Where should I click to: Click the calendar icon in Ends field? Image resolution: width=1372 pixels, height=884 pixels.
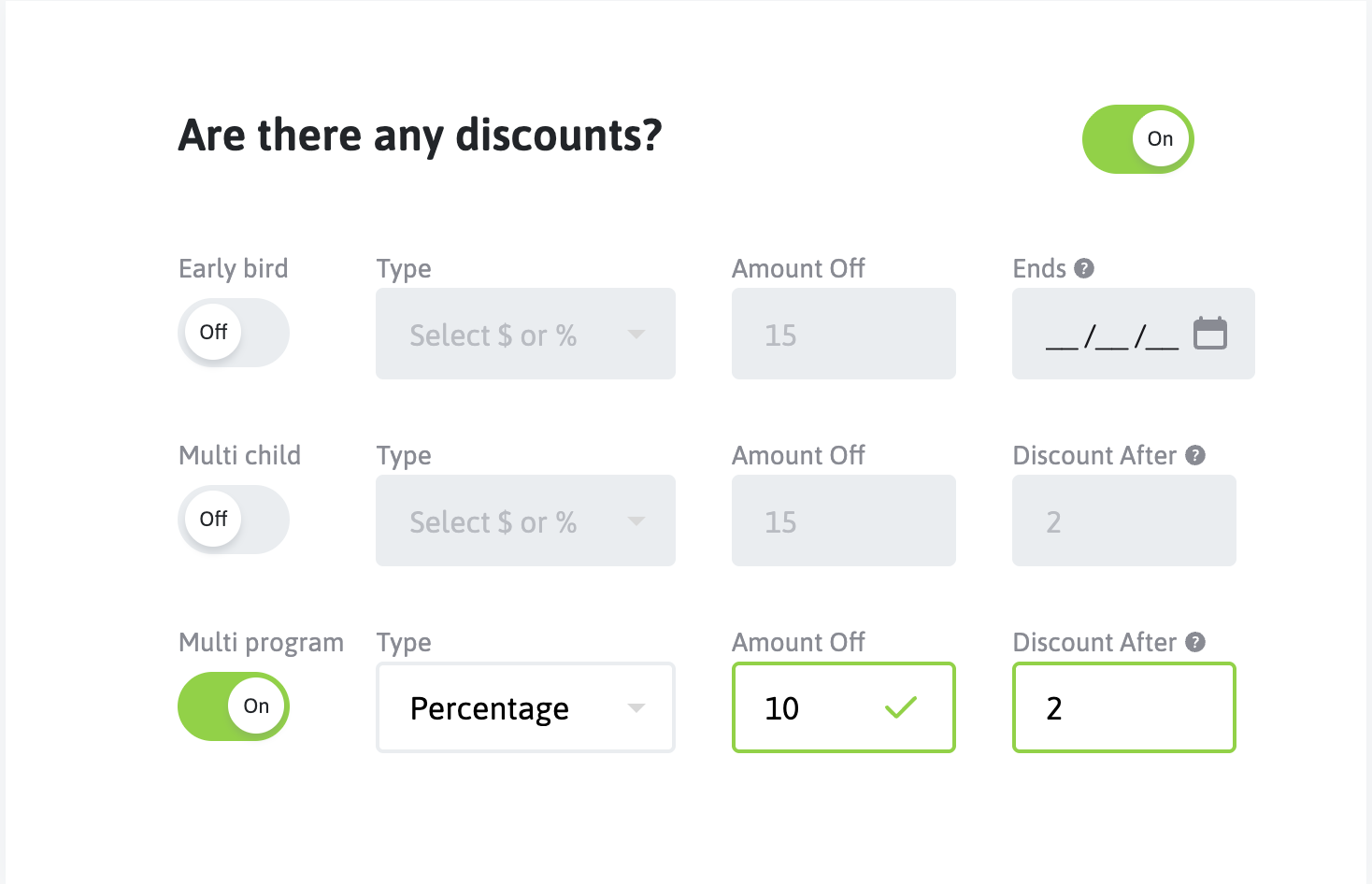tap(1209, 334)
